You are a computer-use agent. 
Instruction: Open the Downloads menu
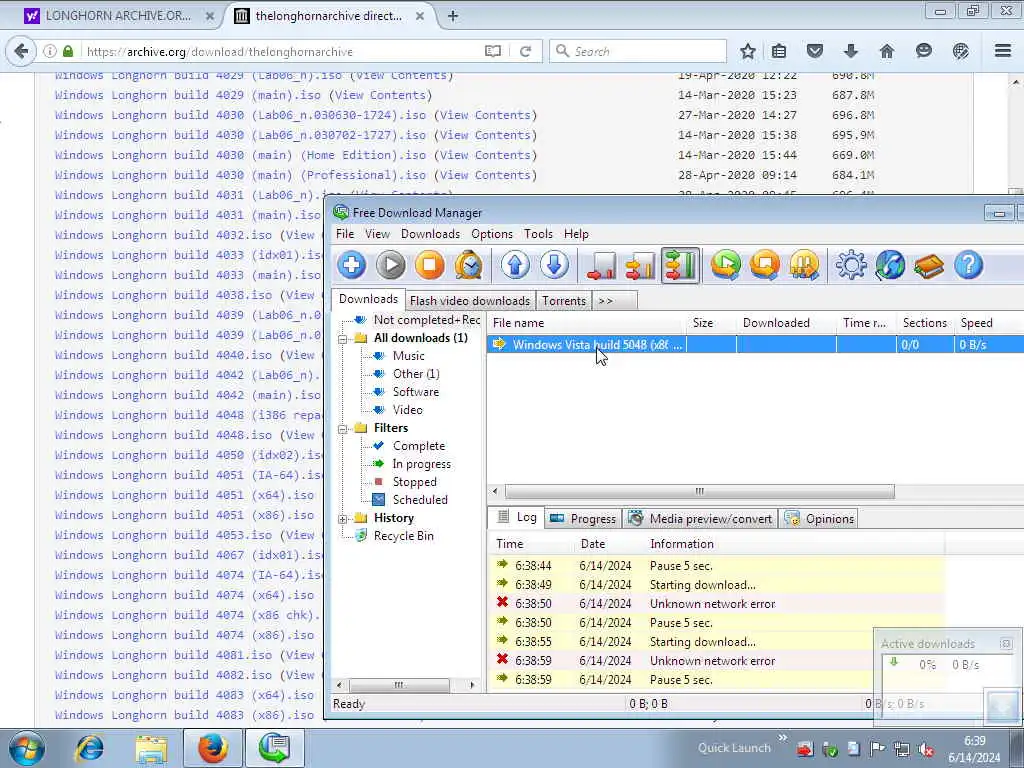(x=430, y=234)
